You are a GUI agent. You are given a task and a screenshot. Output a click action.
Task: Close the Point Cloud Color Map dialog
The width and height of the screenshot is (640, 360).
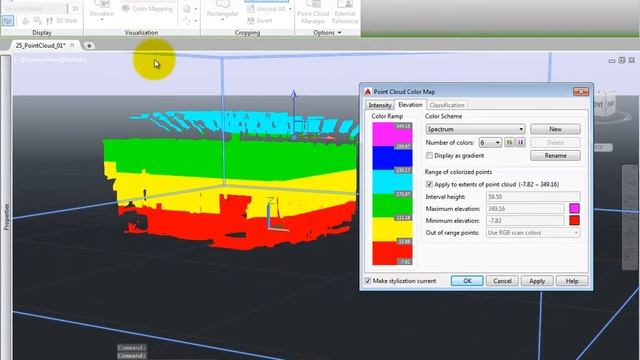[580, 91]
